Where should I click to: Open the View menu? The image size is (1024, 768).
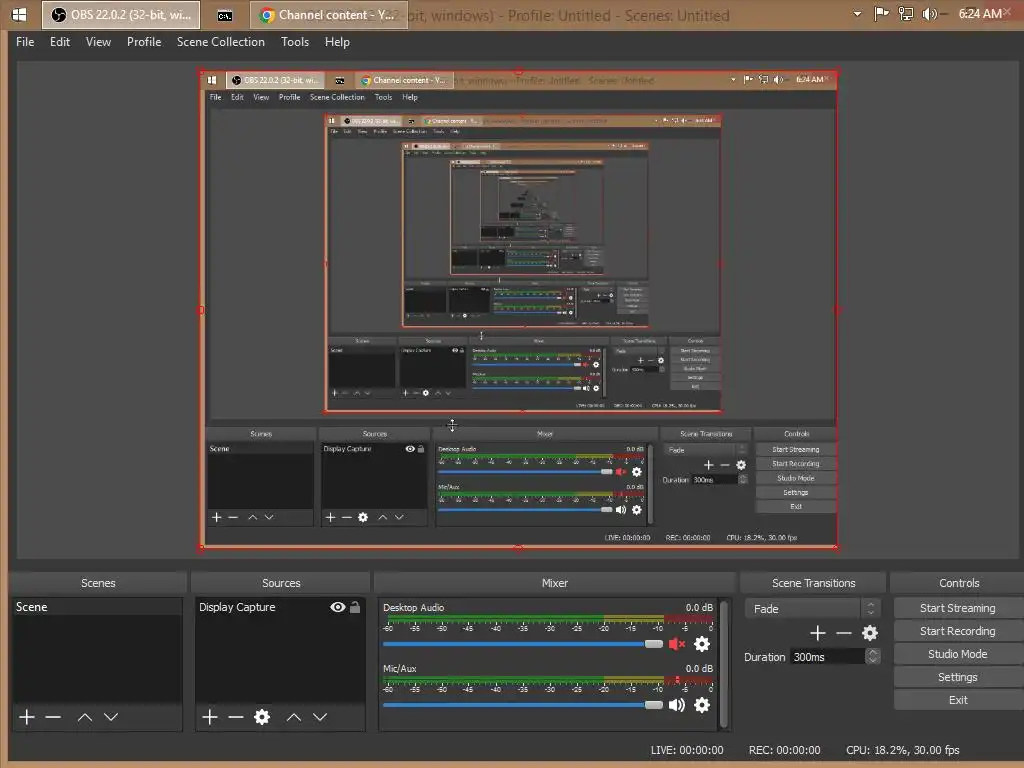click(98, 42)
